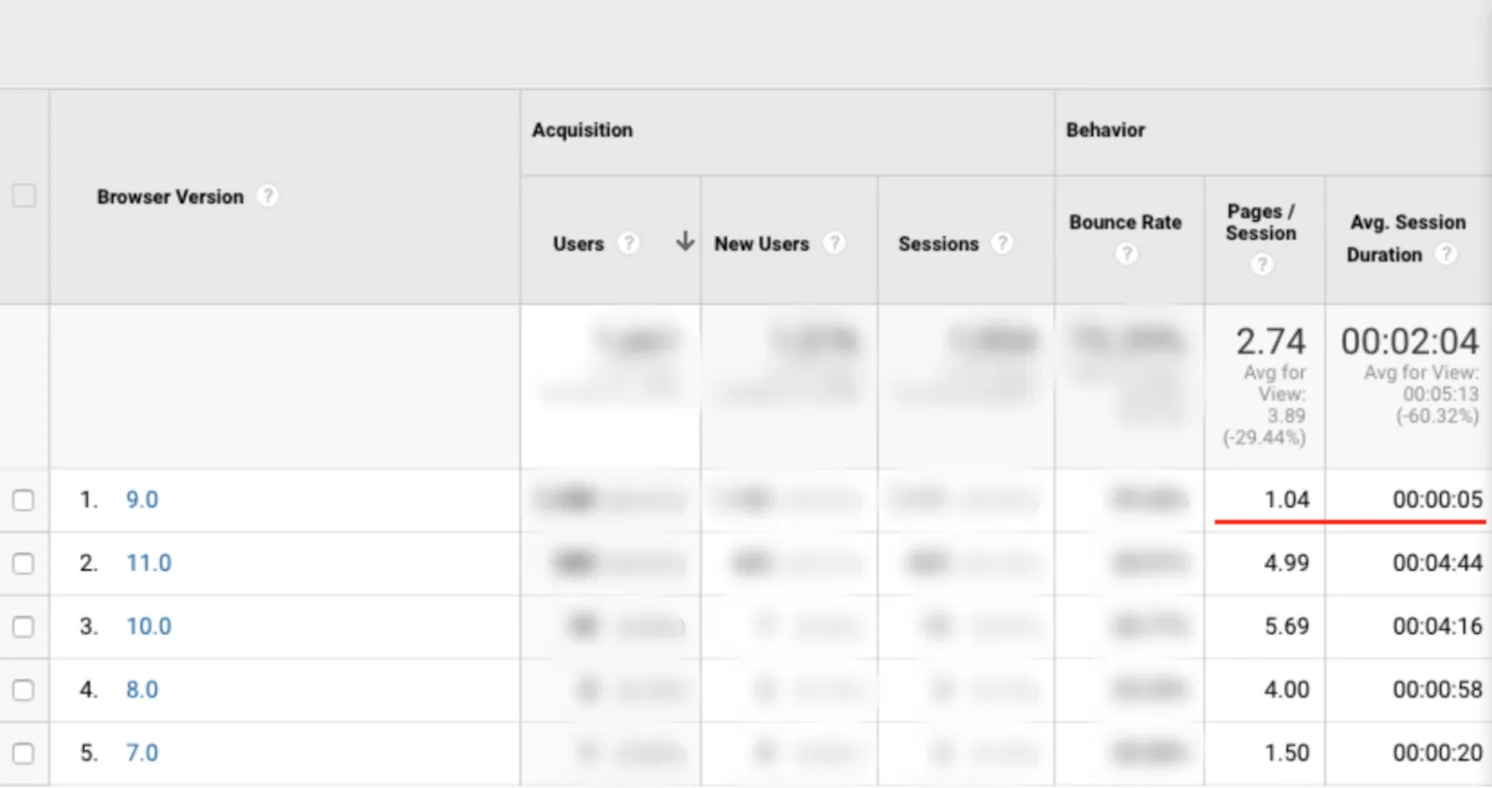
Task: Open the Browser Version help tooltip
Action: 267,196
